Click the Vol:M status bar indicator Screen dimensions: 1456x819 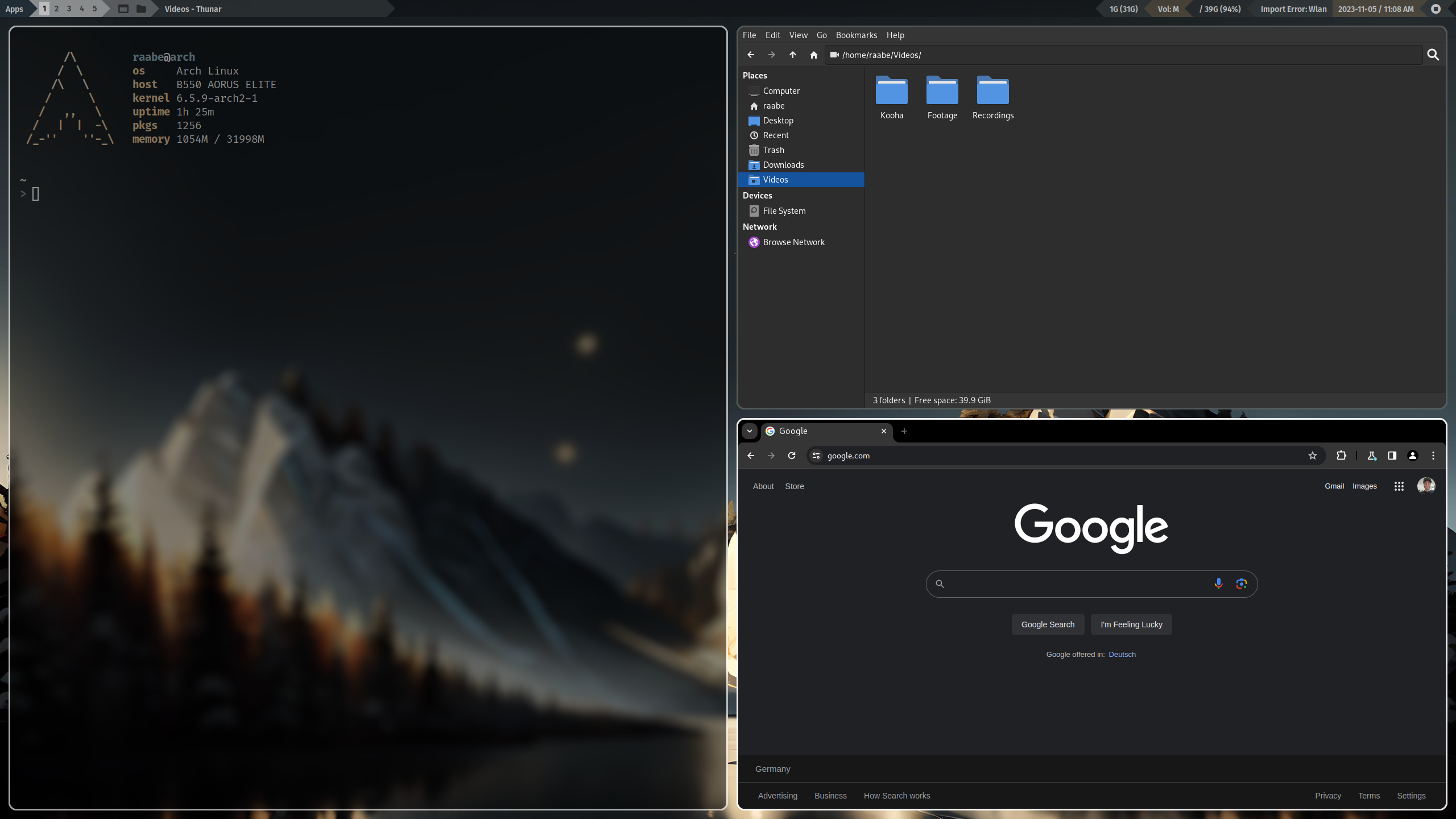pos(1168,8)
